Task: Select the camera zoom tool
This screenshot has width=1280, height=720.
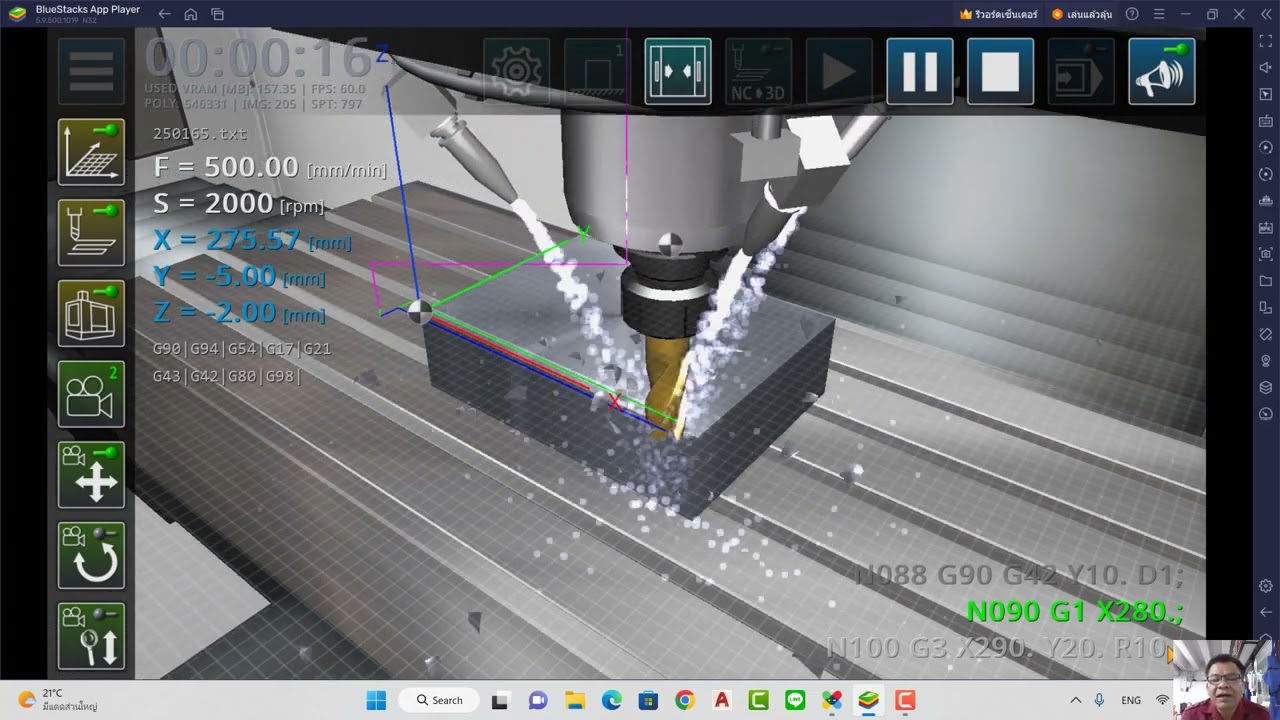Action: 91,636
